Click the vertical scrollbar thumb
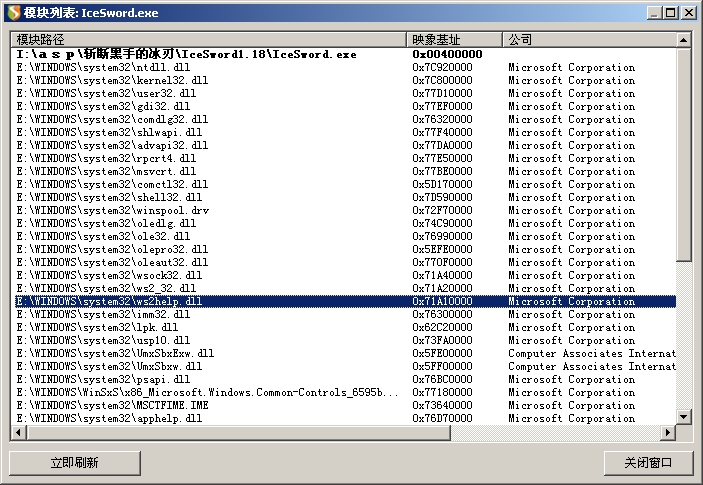 (683, 154)
